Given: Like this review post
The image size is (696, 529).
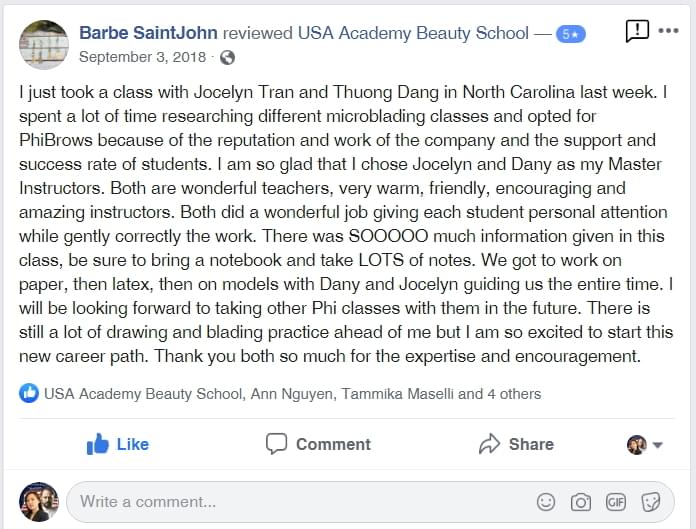Looking at the screenshot, I should 118,444.
